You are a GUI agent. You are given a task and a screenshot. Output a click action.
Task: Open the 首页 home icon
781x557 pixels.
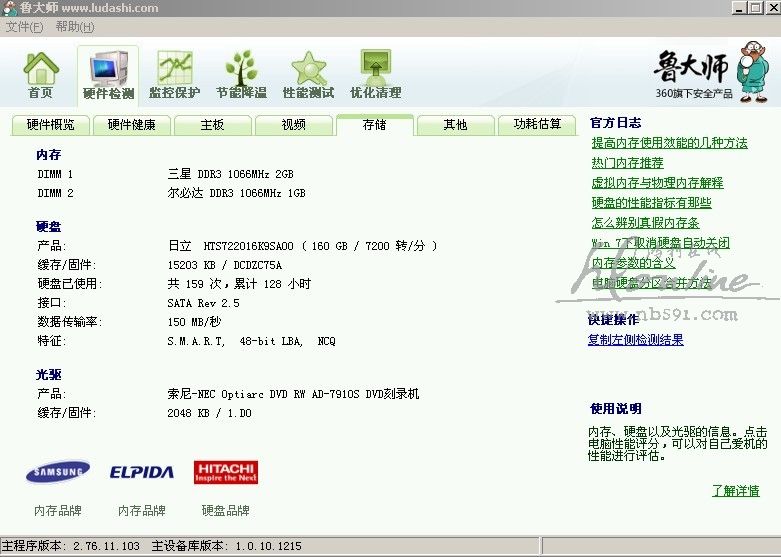(x=41, y=75)
